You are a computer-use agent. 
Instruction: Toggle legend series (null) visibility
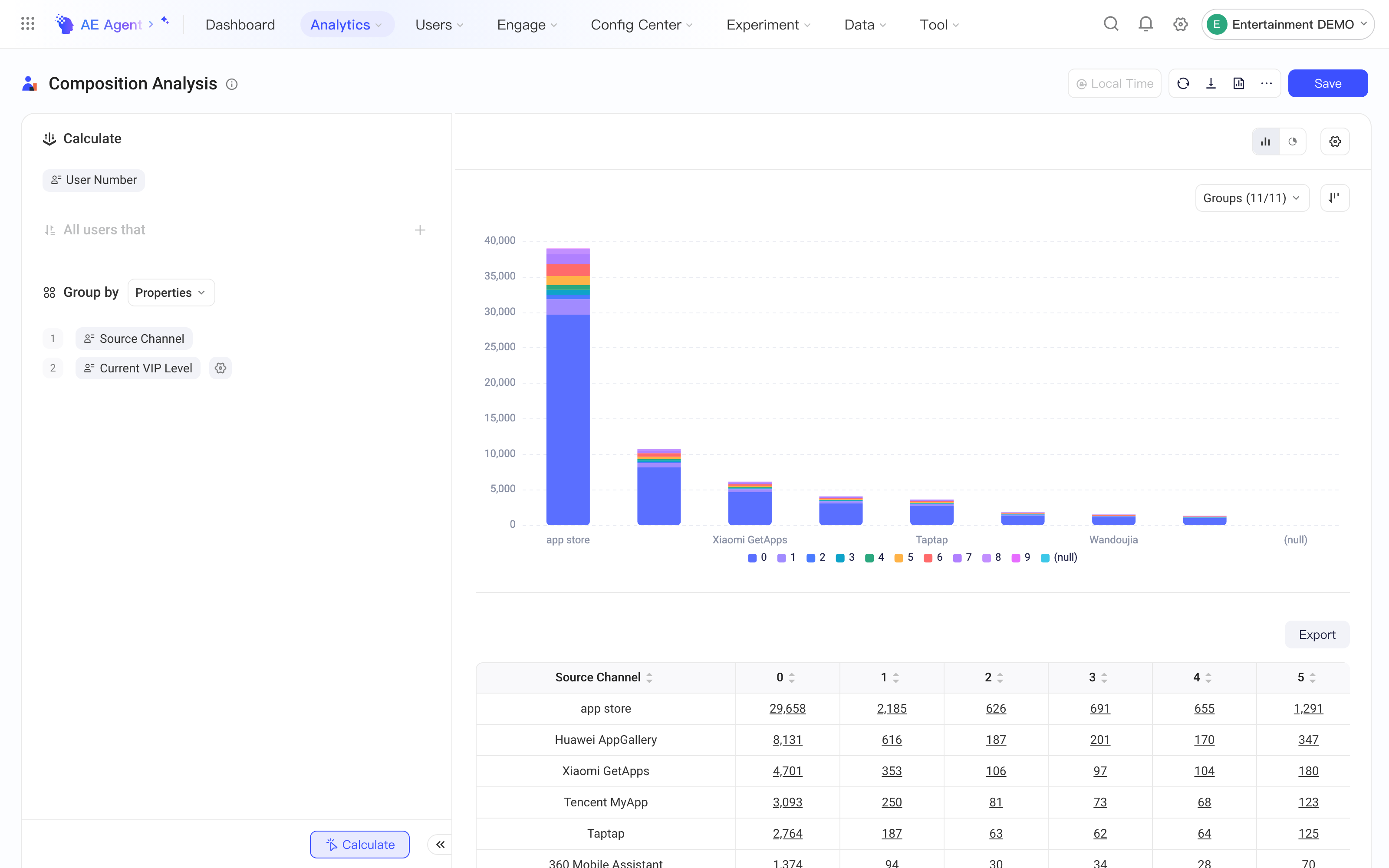(1059, 557)
